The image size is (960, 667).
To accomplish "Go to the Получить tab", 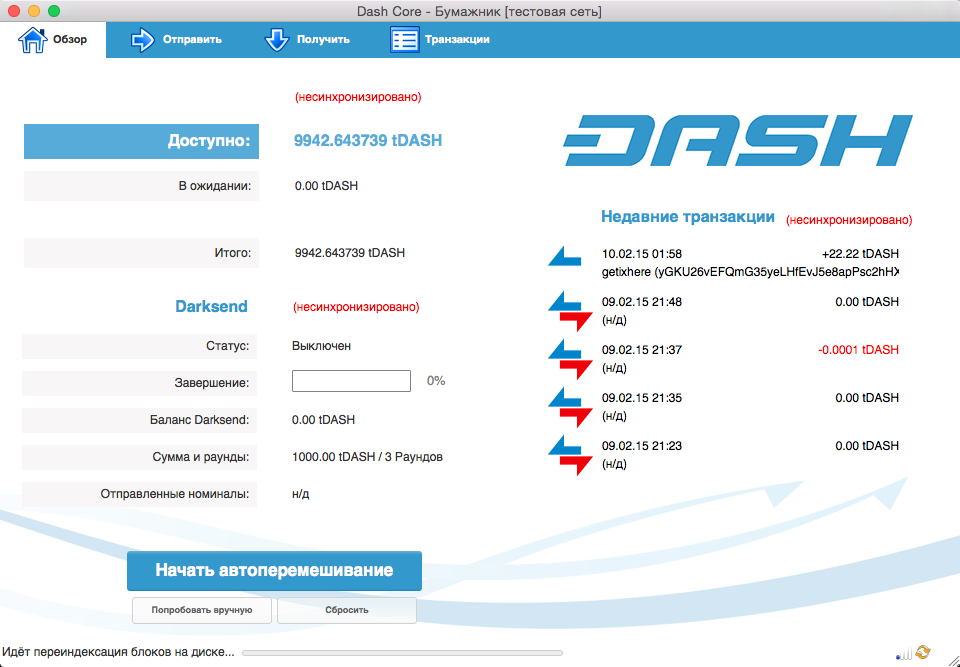I will [x=307, y=40].
